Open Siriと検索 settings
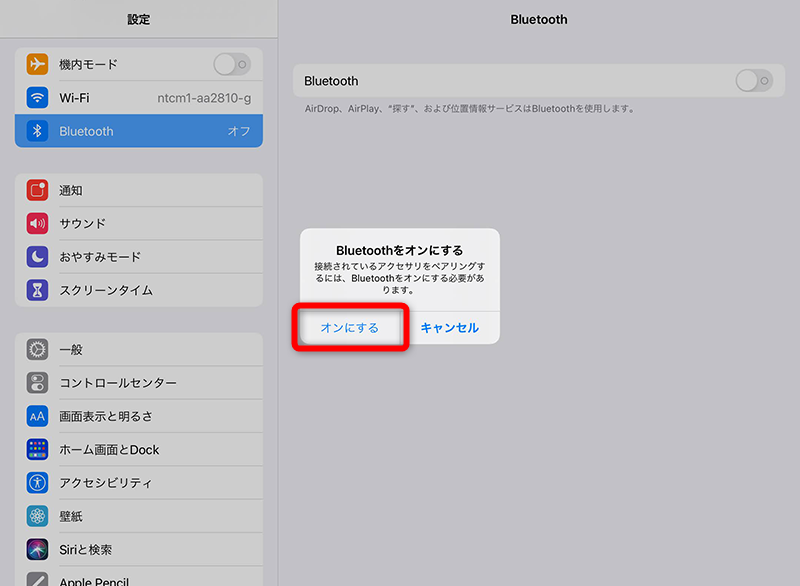The width and height of the screenshot is (800, 586). (139, 549)
